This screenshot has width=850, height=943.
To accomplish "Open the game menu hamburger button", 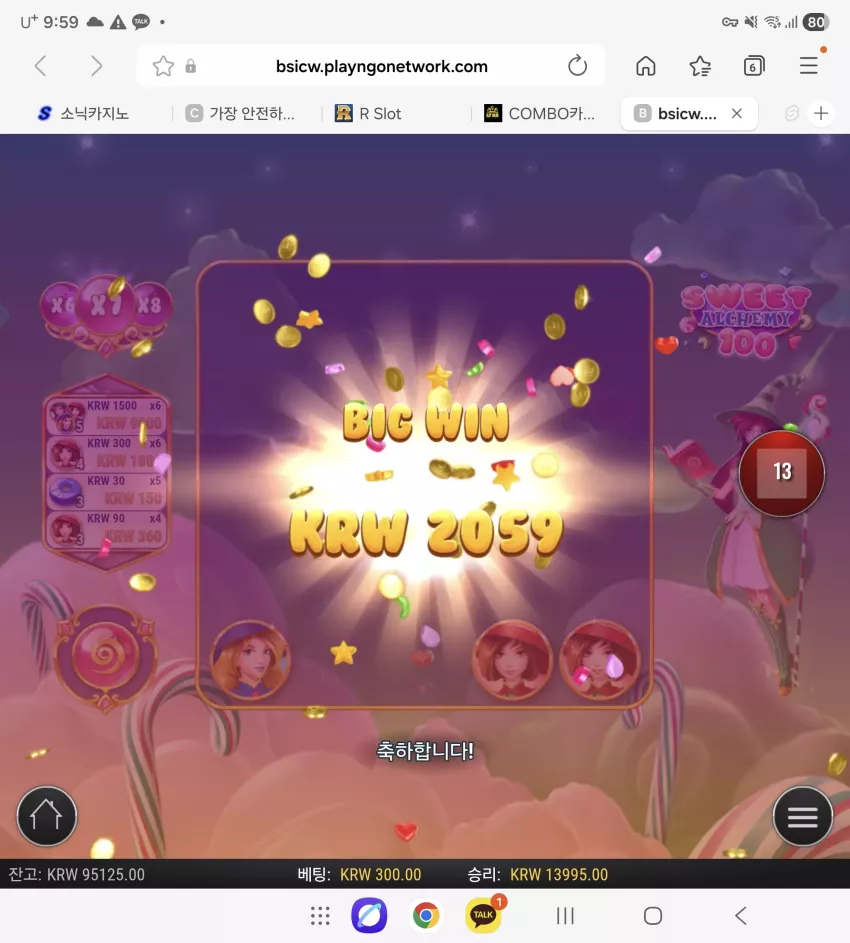I will (802, 816).
